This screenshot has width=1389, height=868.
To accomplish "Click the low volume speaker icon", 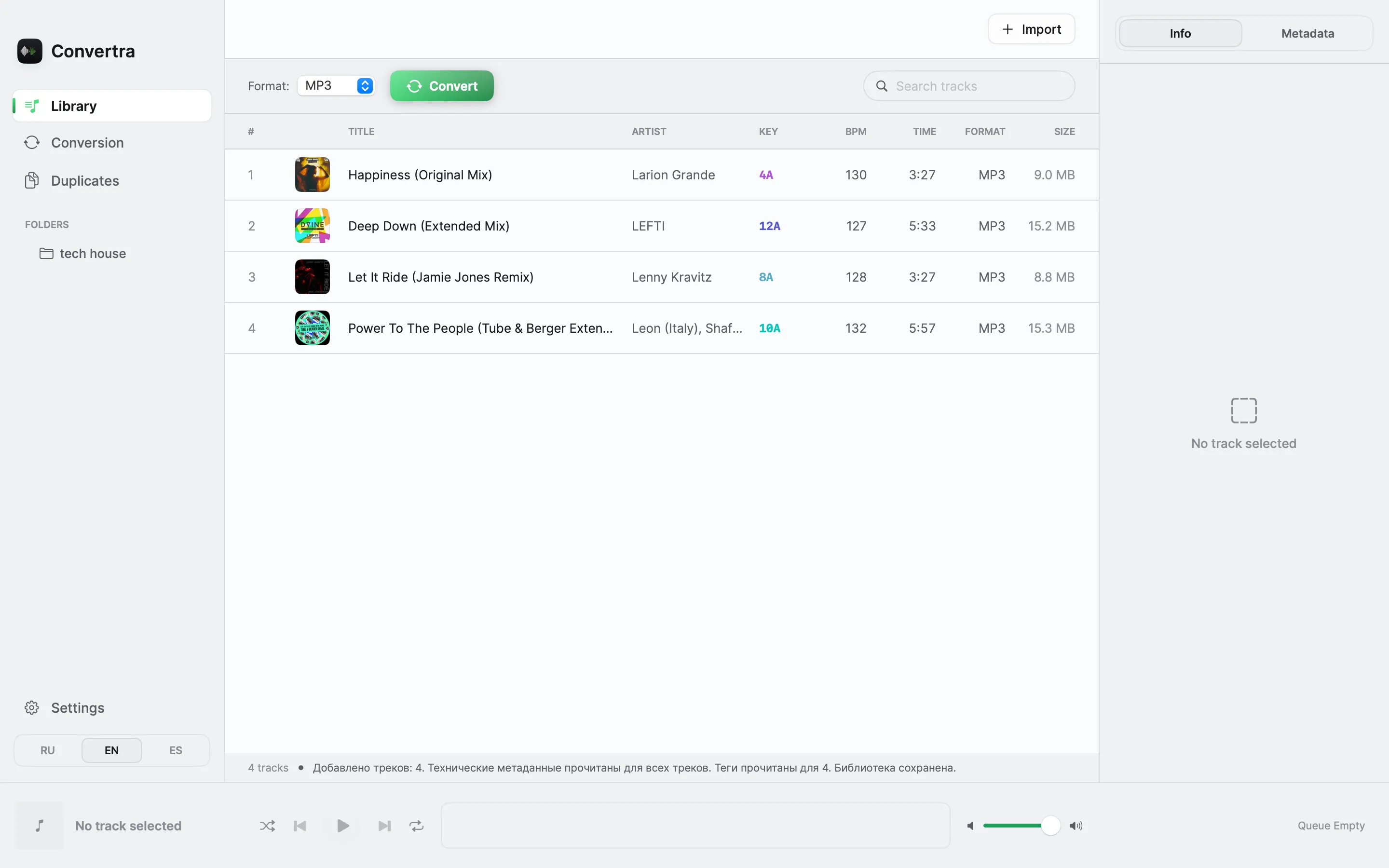I will [970, 826].
